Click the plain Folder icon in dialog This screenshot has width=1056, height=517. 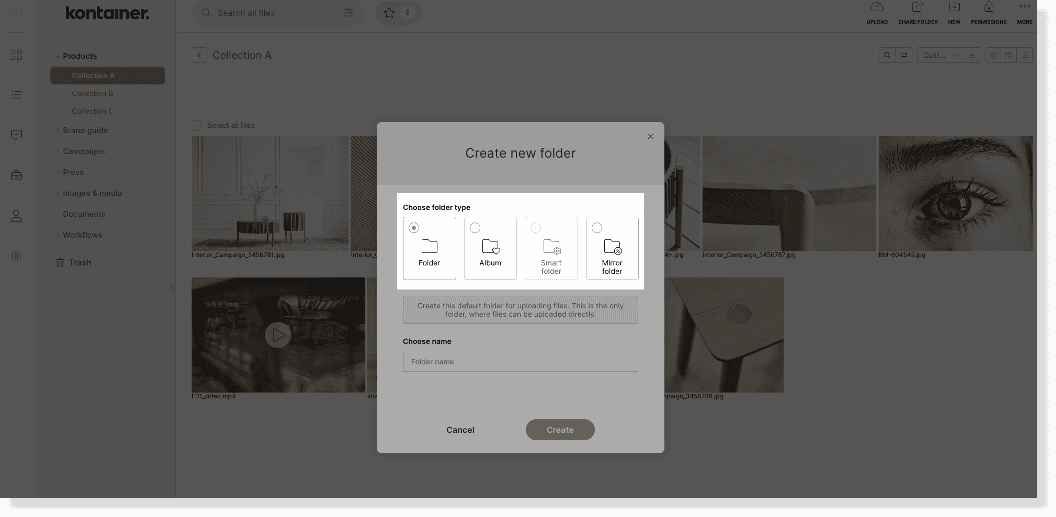pyautogui.click(x=429, y=246)
